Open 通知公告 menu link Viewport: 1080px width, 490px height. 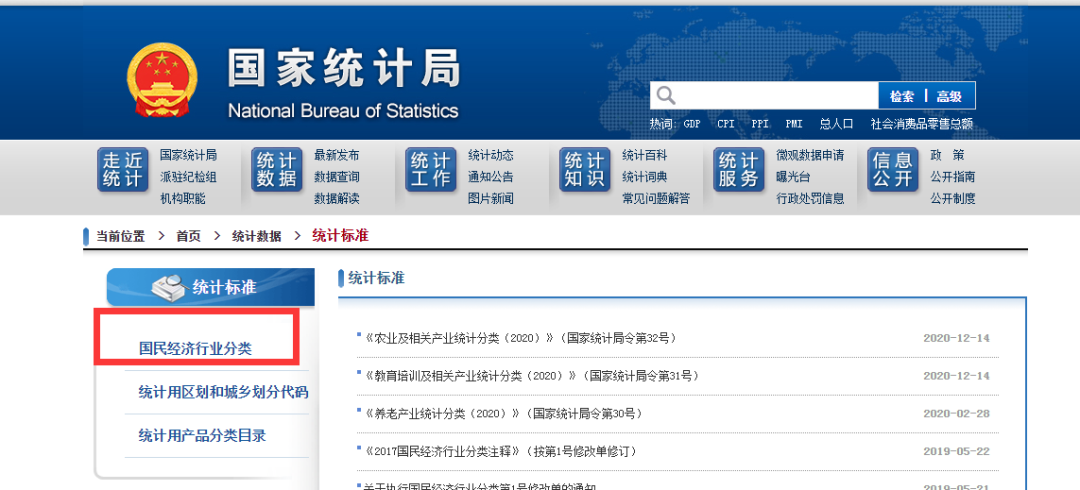click(x=491, y=177)
